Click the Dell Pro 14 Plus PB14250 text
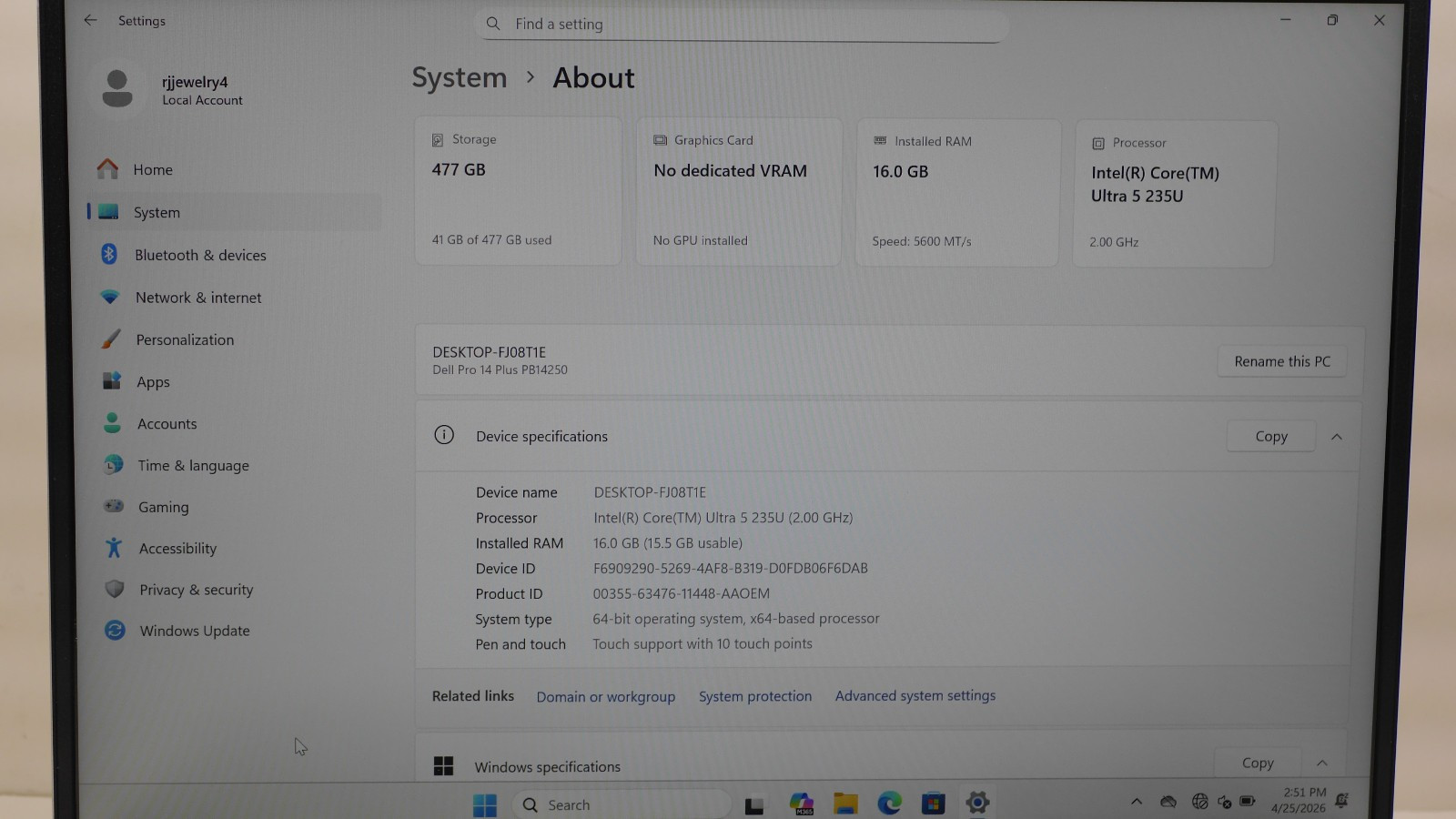Viewport: 1456px width, 819px height. click(500, 369)
